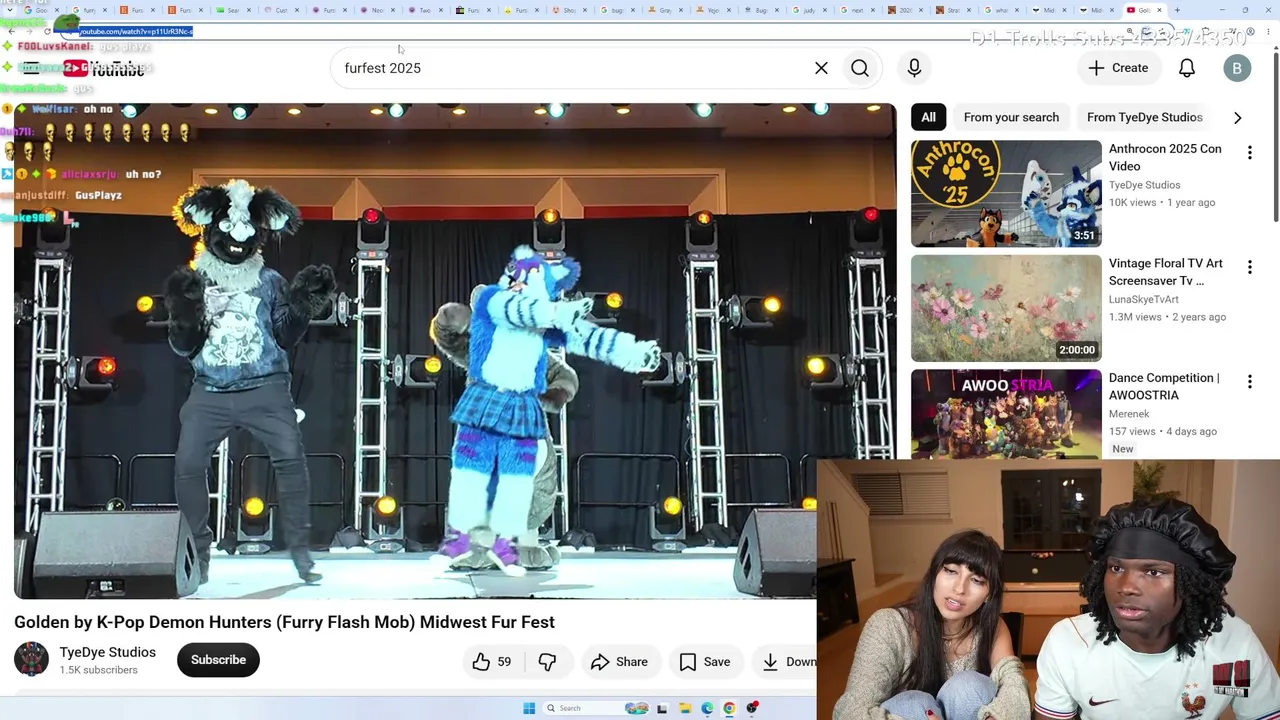
Task: Open OBS Studio from the taskbar
Action: pyautogui.click(x=752, y=708)
